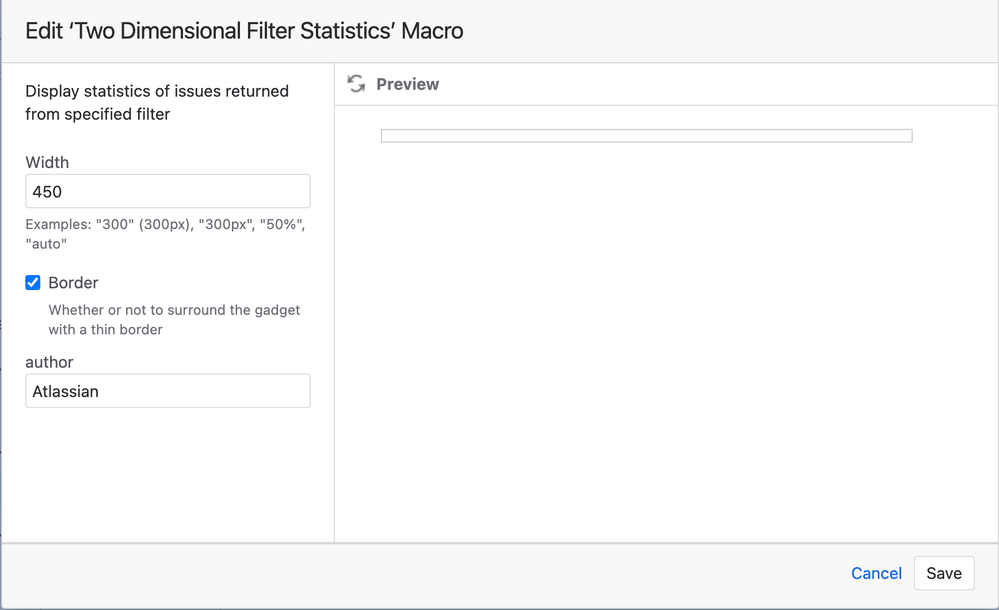Click the Edit 'Two Dimensional Filter Statistics' Macro title
Viewport: 999px width, 610px height.
[x=244, y=31]
